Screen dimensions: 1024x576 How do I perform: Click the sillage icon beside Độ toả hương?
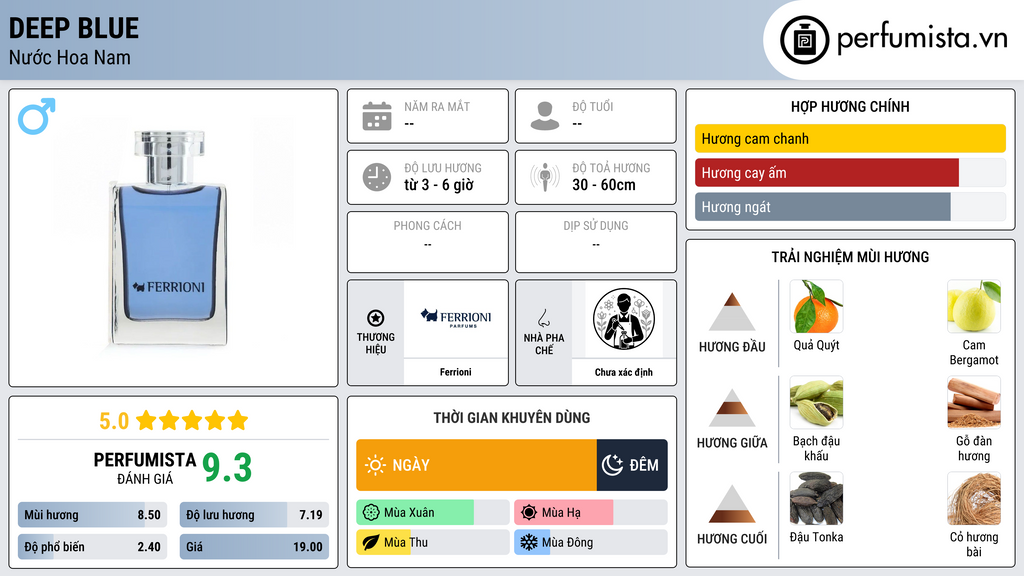click(545, 177)
